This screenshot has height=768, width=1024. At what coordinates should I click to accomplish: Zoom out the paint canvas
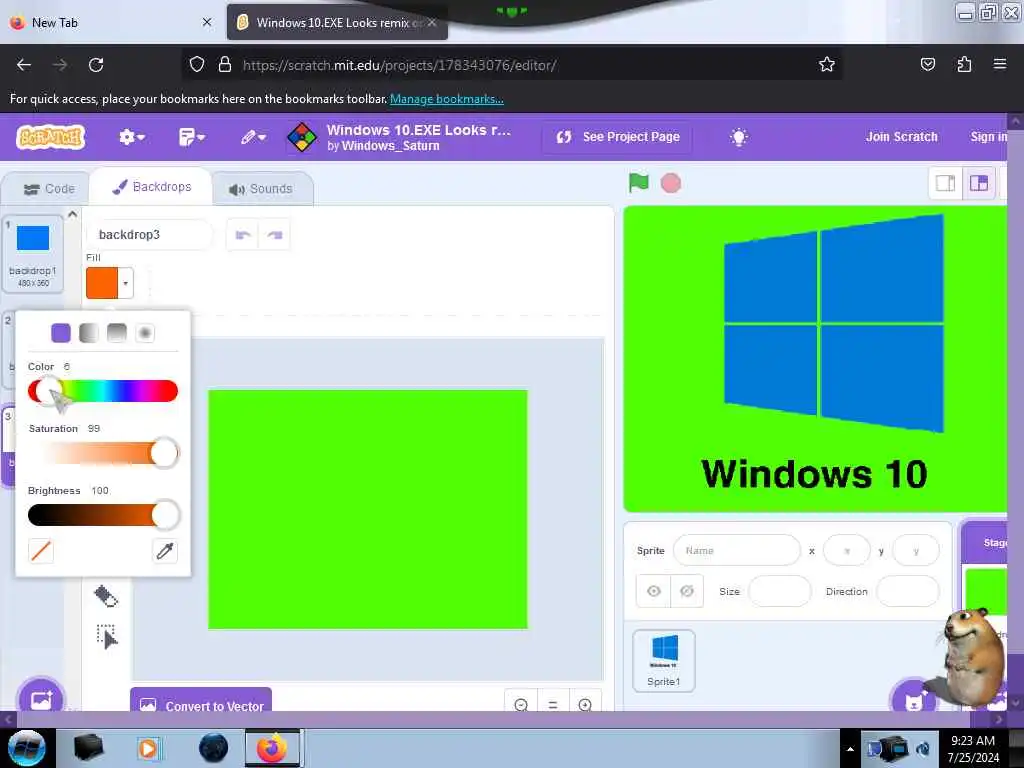coord(521,705)
